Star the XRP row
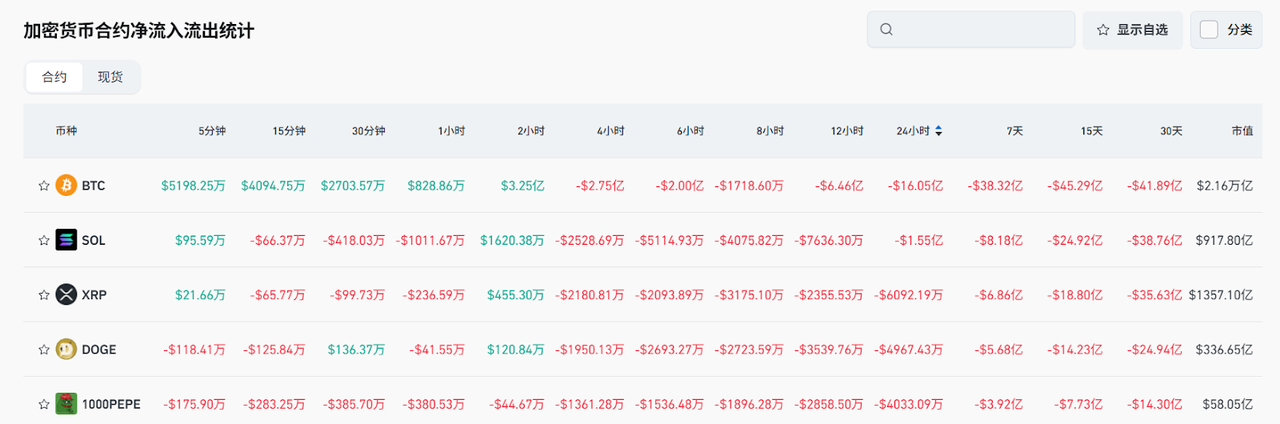1280x424 pixels. (x=44, y=295)
